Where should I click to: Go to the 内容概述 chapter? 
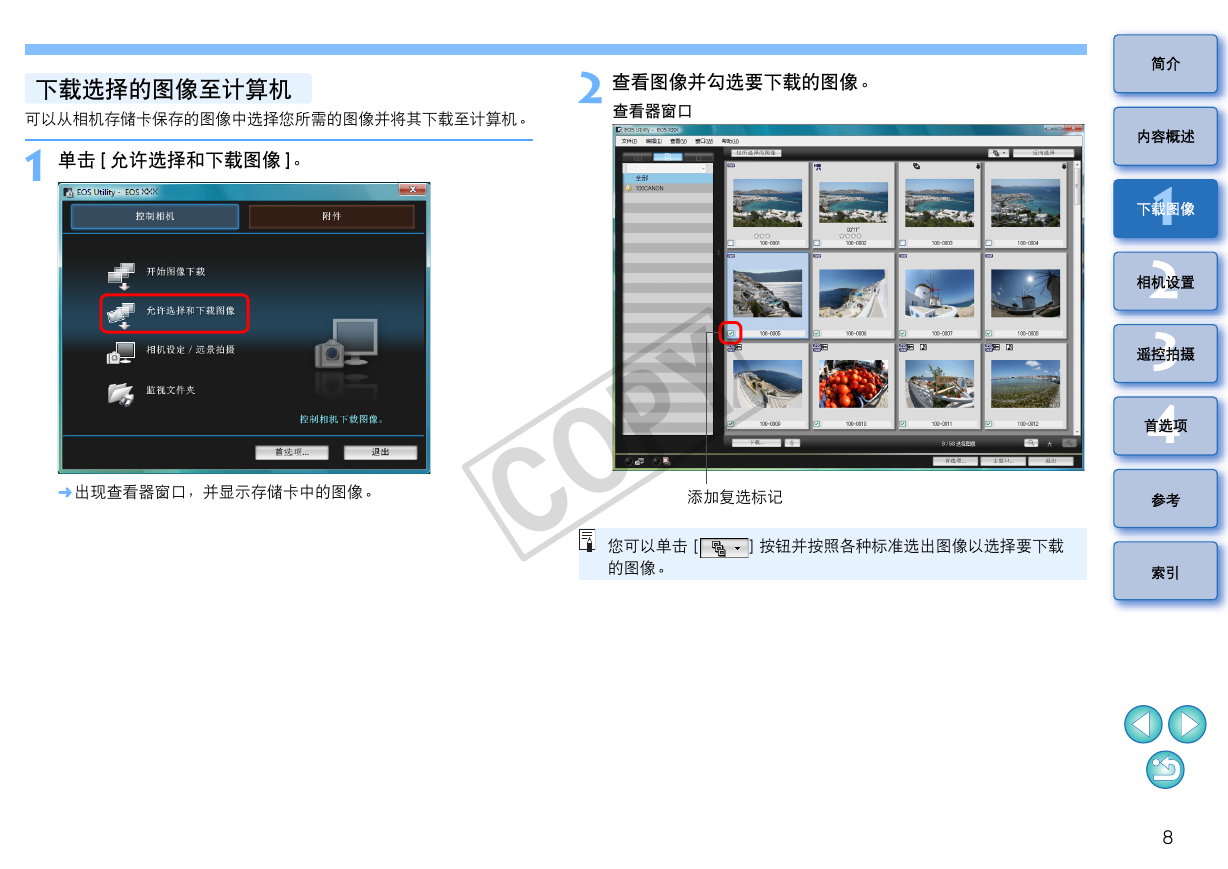coord(1165,136)
